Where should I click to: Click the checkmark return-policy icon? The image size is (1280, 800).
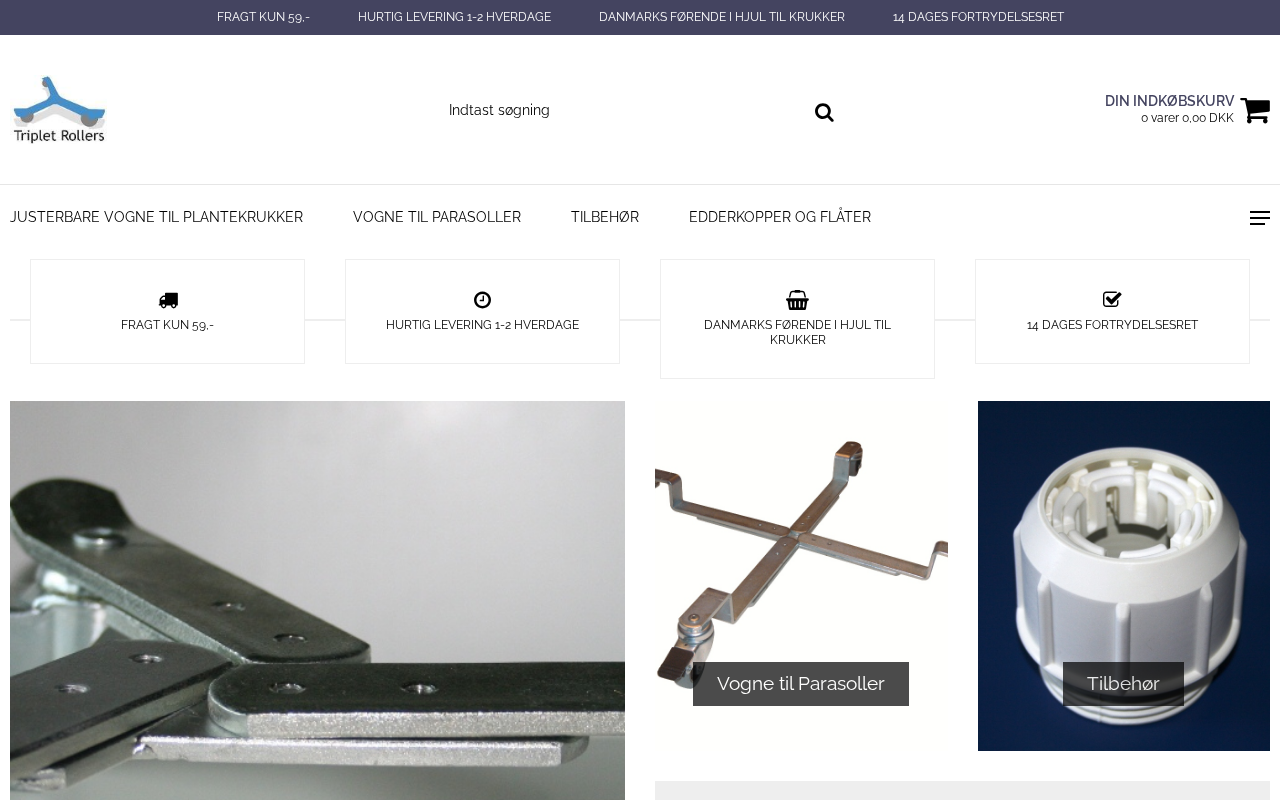point(1112,299)
